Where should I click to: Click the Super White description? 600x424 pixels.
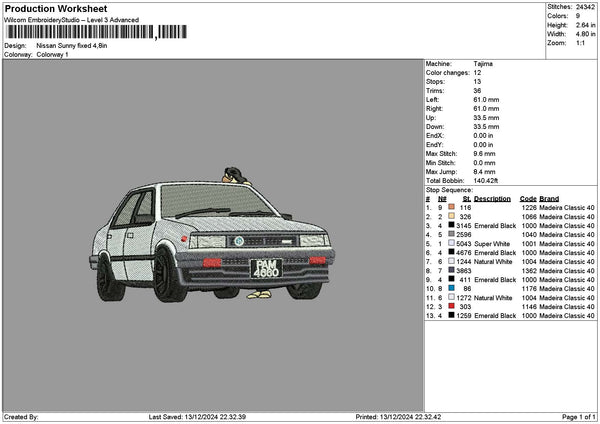(492, 243)
